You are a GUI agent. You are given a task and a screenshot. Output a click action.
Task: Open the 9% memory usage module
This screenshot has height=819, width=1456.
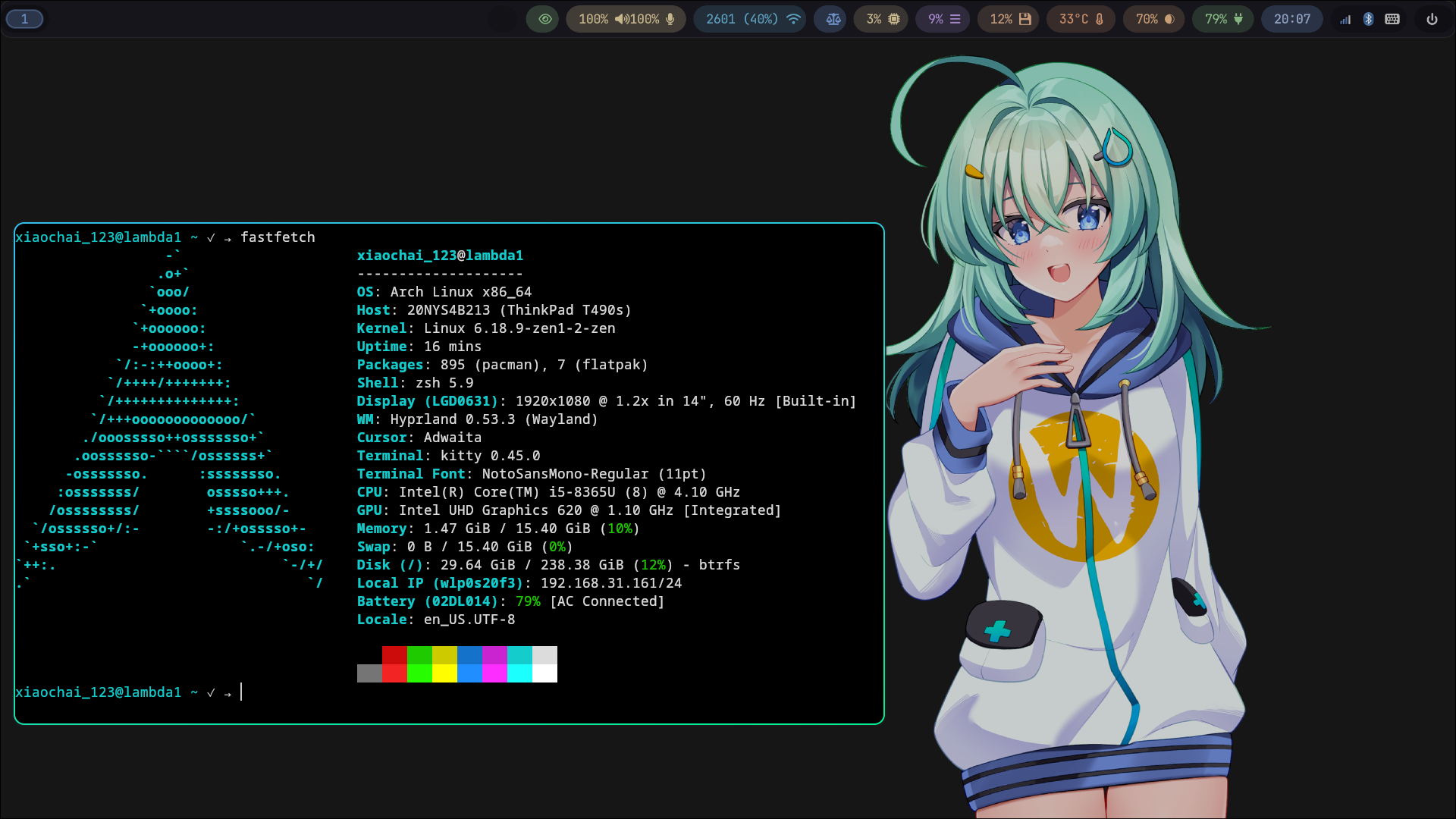click(x=944, y=19)
